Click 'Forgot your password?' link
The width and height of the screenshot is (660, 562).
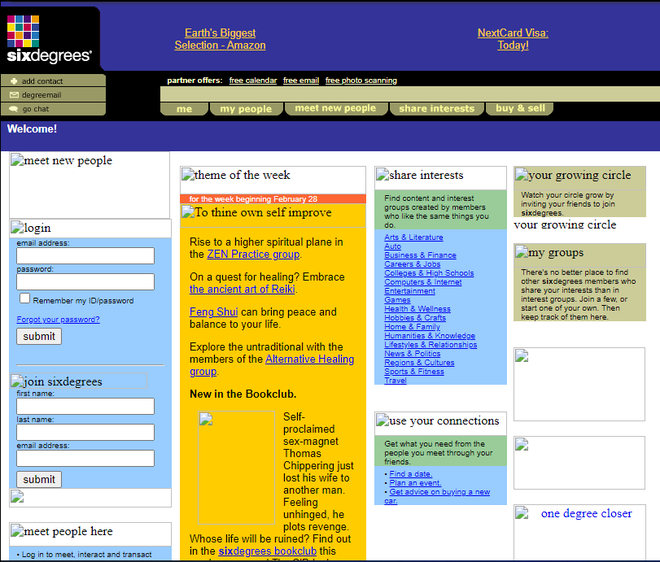tap(58, 320)
